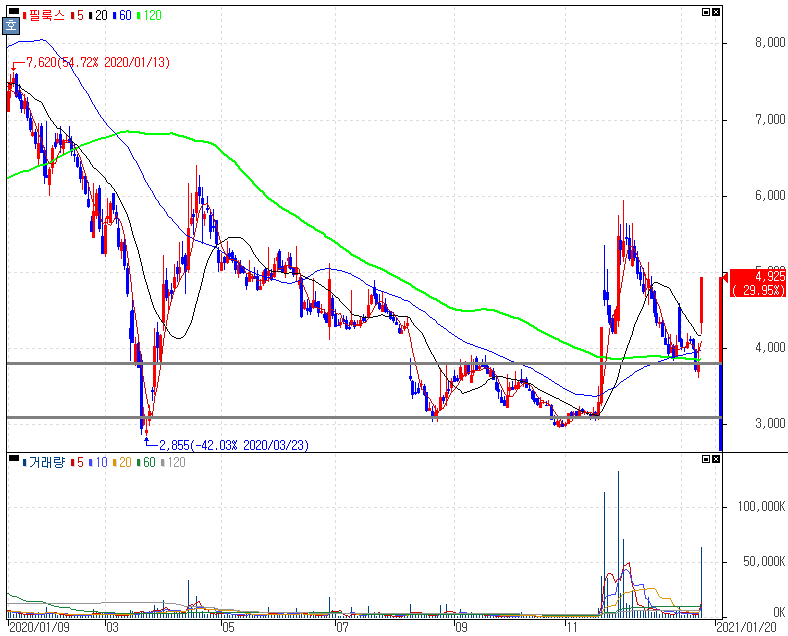The image size is (788, 636).
Task: Click the tallest volume bar in November
Action: 618,544
